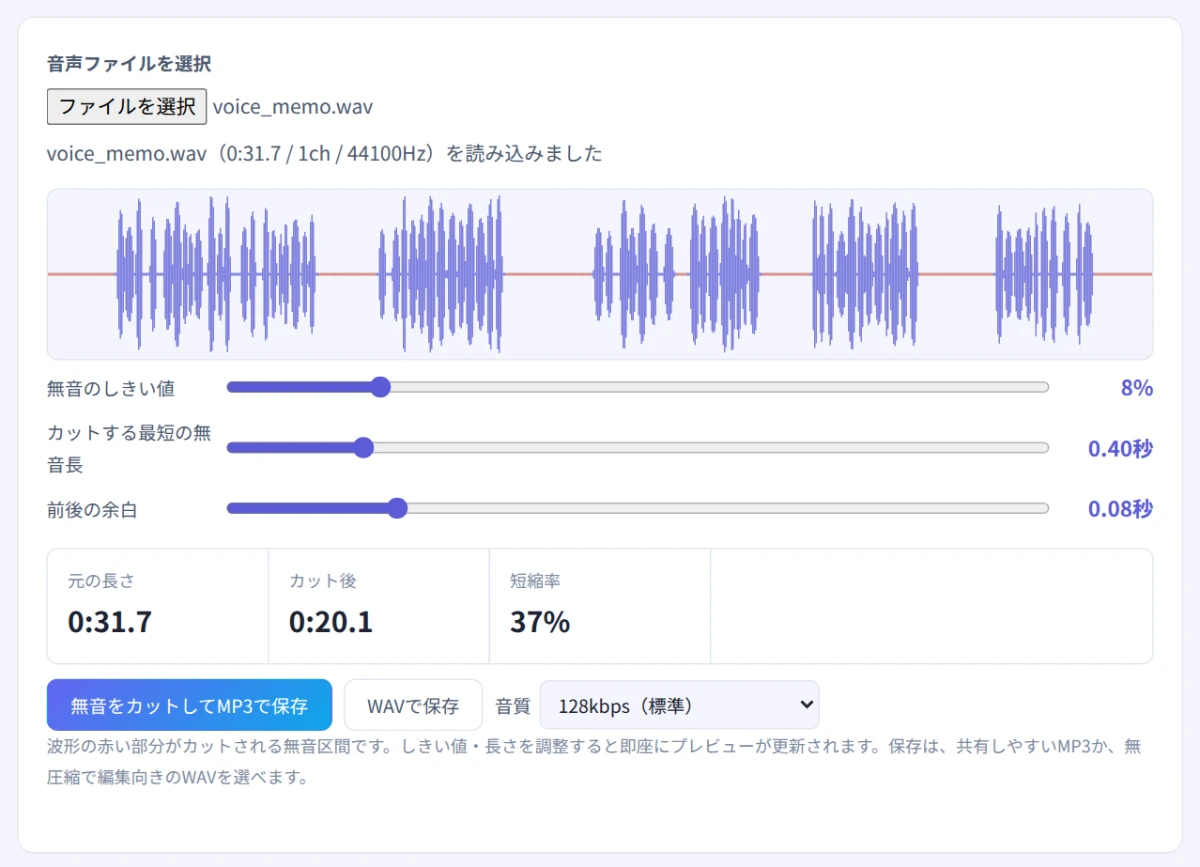Open the 音質 128kbps（標準） dropdown
The width and height of the screenshot is (1200, 867).
pyautogui.click(x=679, y=705)
